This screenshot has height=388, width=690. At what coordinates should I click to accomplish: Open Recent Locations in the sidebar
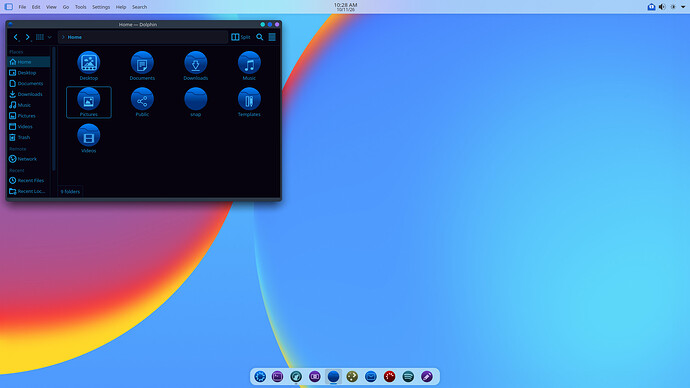tap(29, 191)
